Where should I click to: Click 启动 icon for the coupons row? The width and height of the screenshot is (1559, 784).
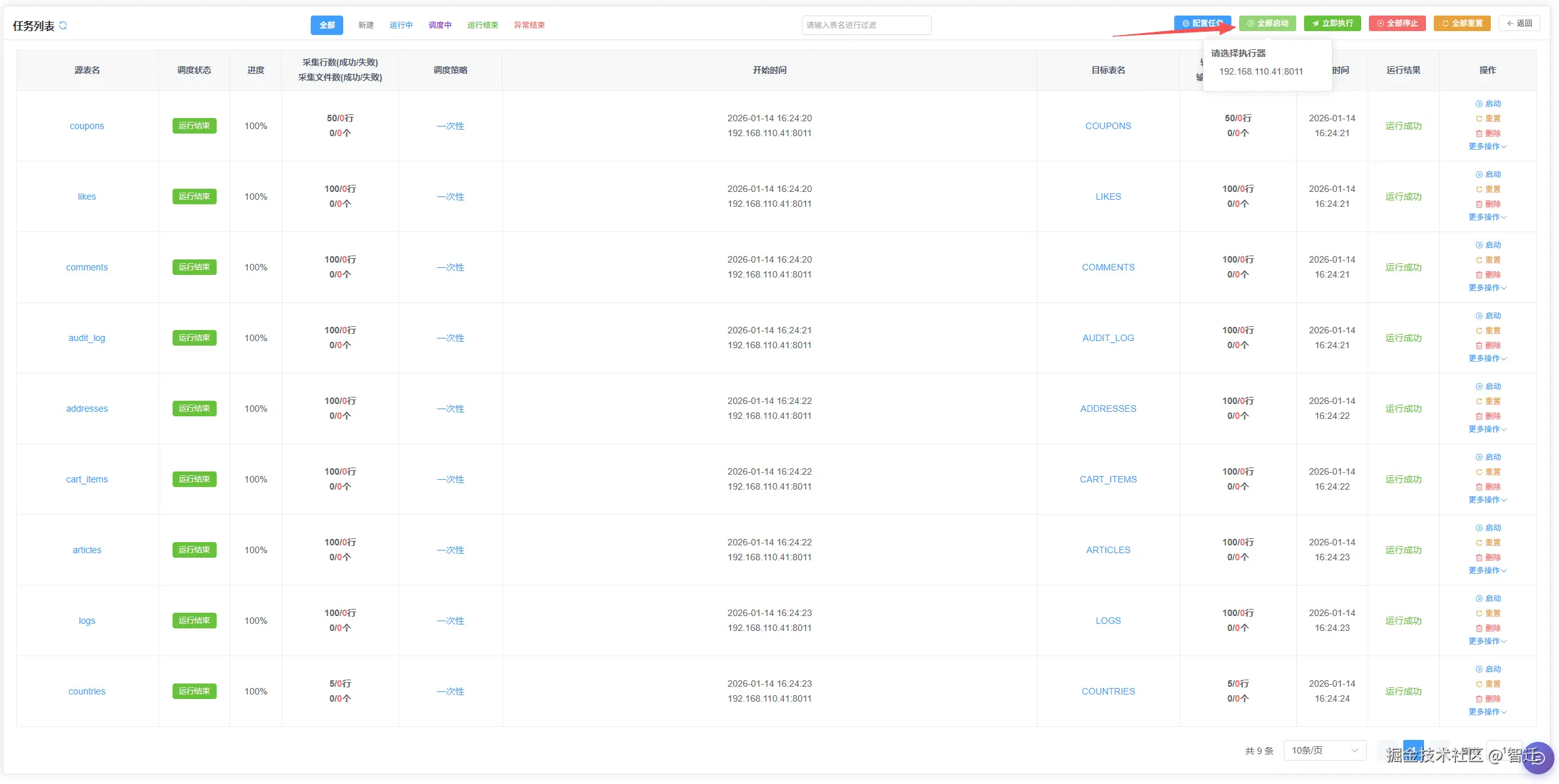click(x=1479, y=104)
